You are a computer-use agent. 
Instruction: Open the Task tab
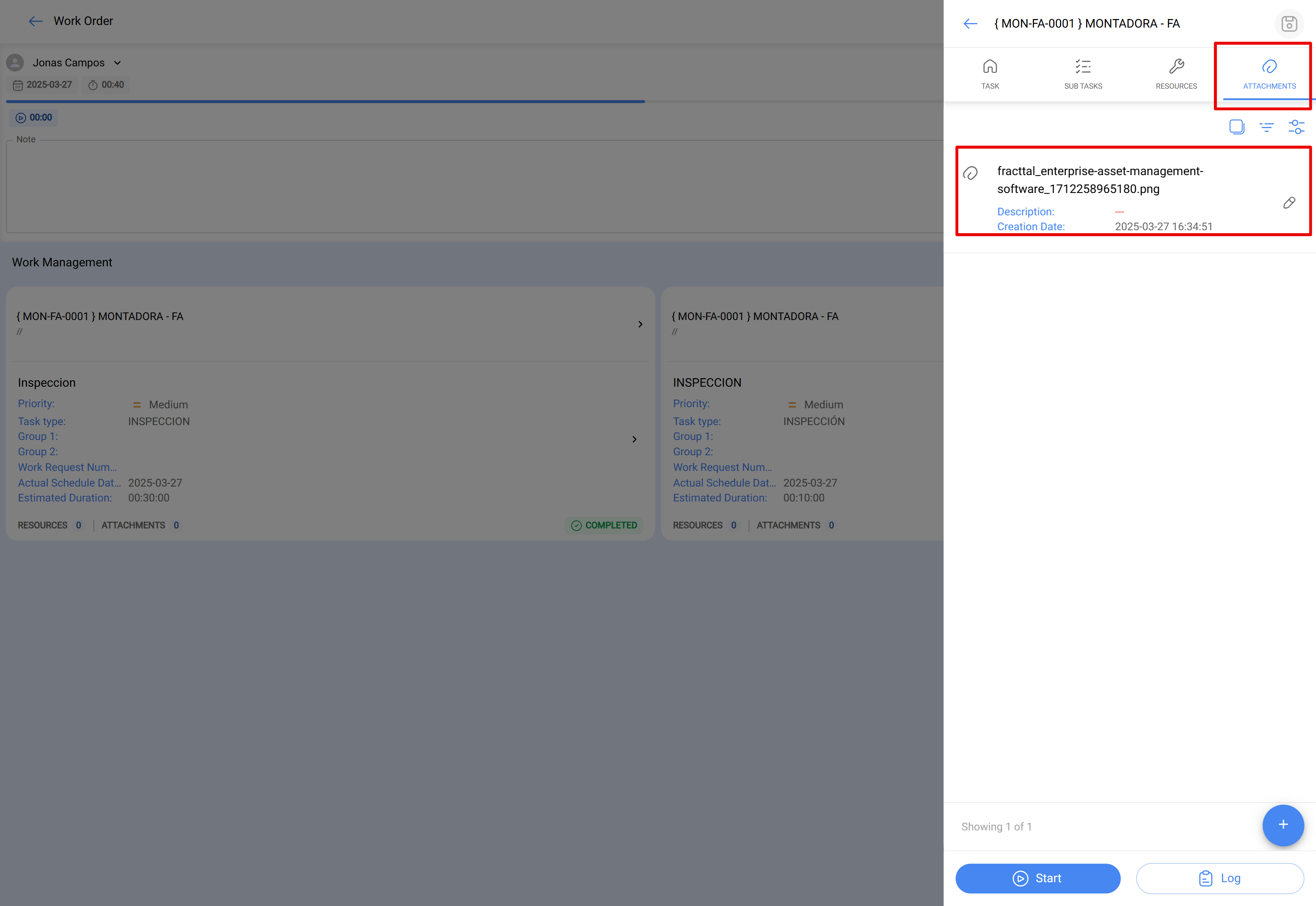coord(990,75)
